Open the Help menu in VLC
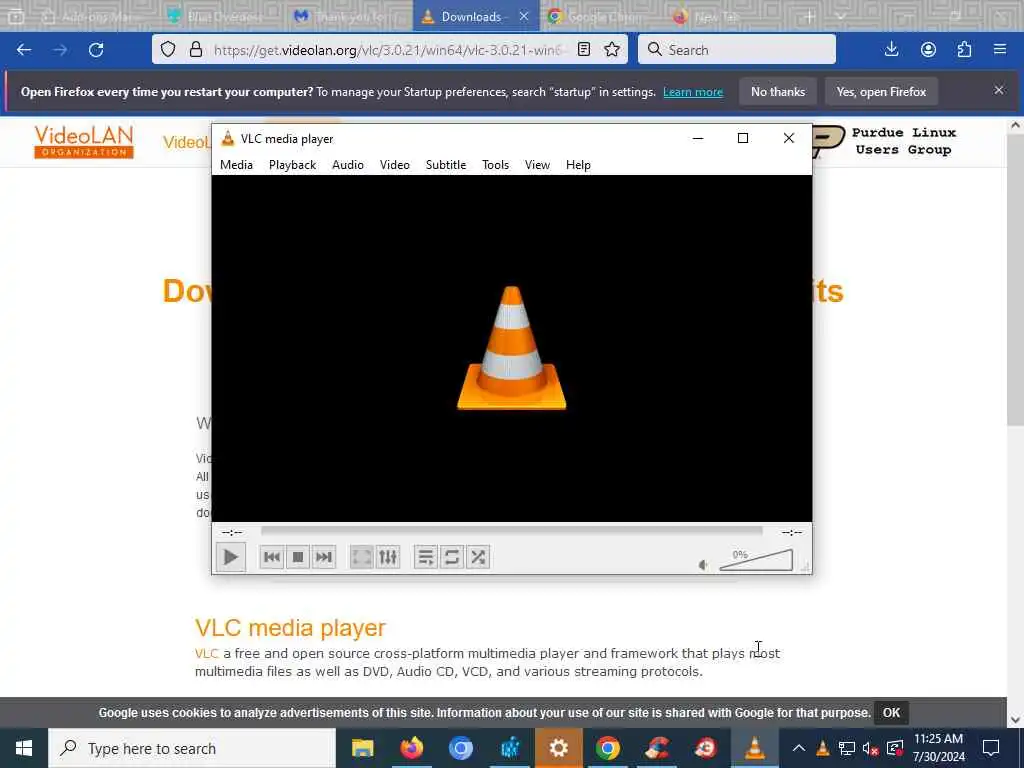The width and height of the screenshot is (1024, 768). click(579, 165)
